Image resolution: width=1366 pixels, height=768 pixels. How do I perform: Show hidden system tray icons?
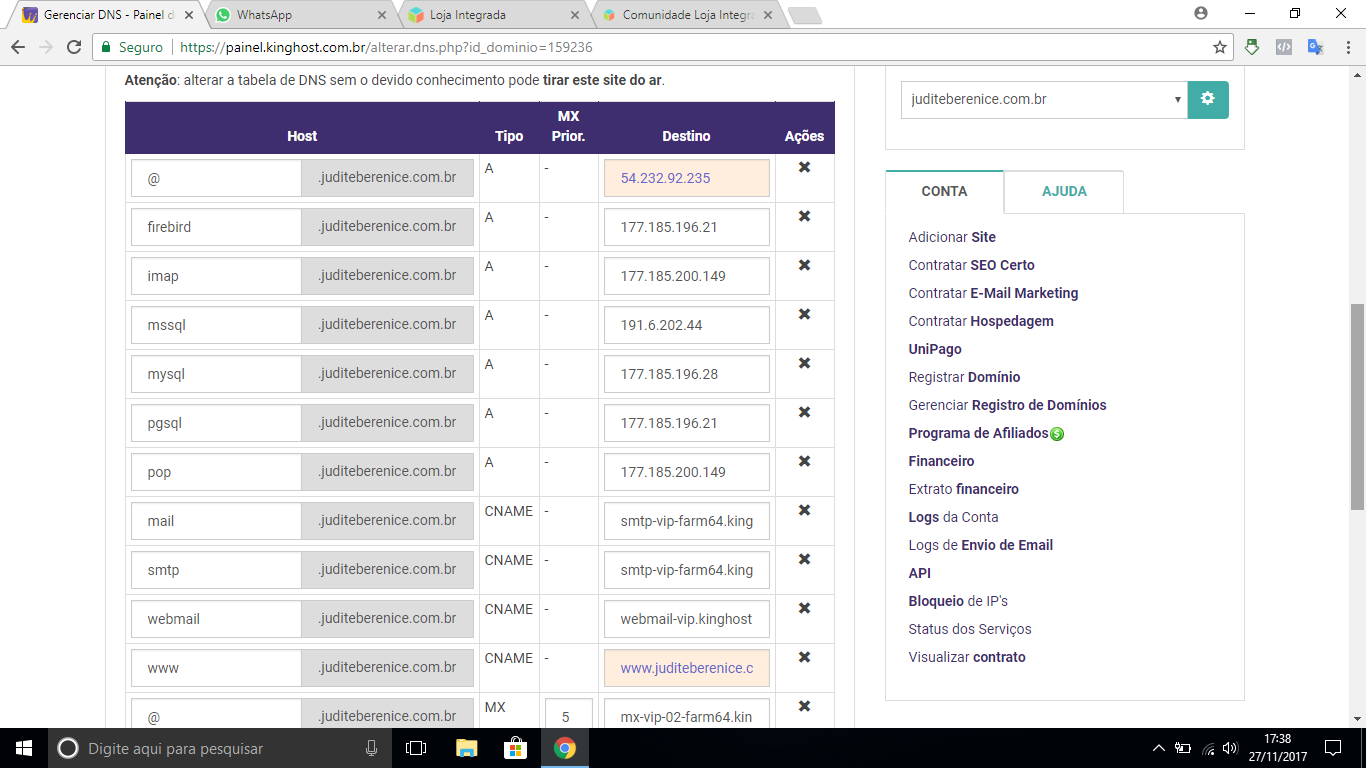point(1159,748)
